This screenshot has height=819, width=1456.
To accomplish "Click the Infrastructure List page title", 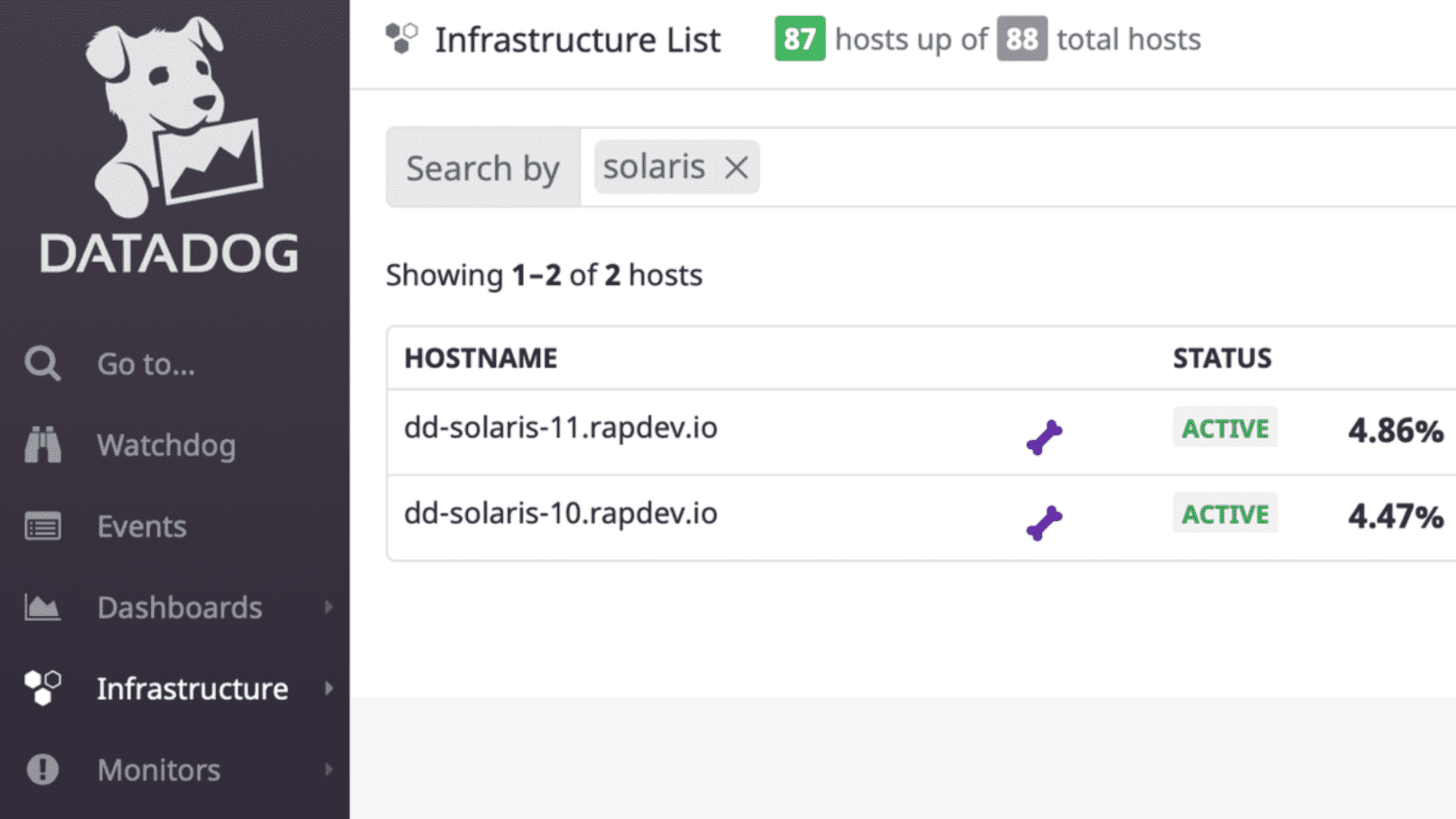I will pyautogui.click(x=578, y=39).
